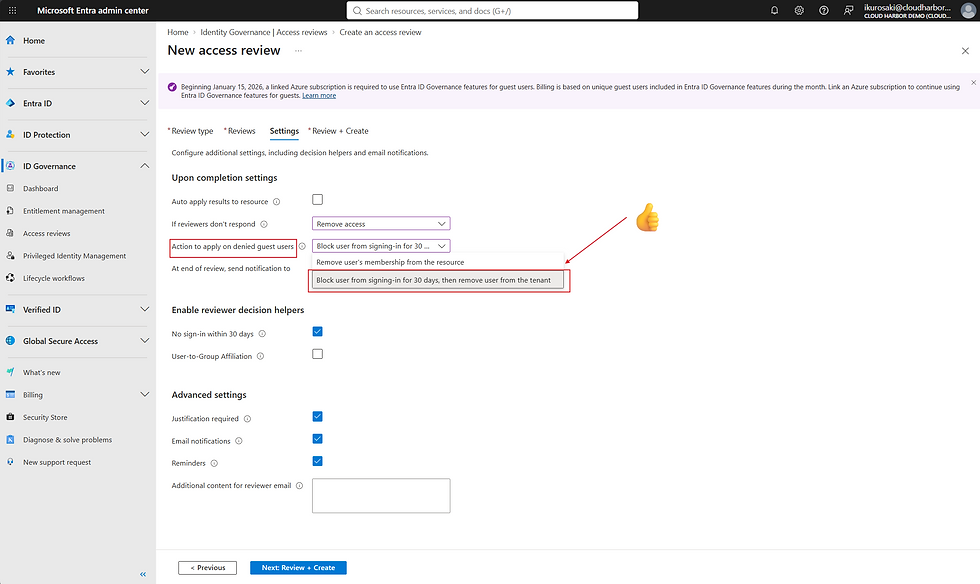Uncheck No sign-in within 30 days

point(318,331)
